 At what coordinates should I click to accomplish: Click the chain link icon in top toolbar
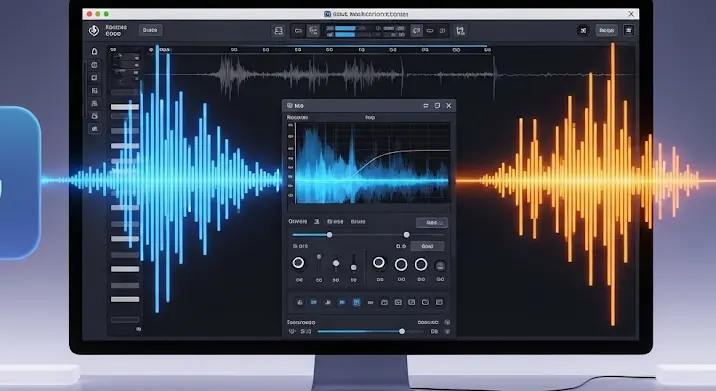(430, 31)
